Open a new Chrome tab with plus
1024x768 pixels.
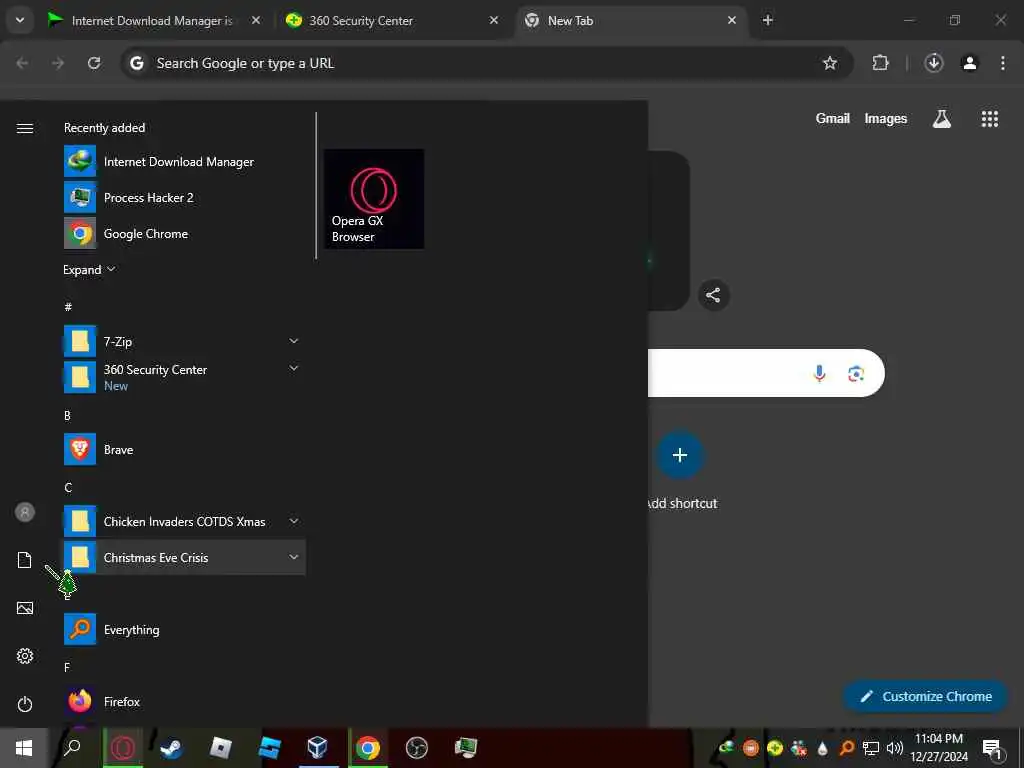(x=768, y=20)
